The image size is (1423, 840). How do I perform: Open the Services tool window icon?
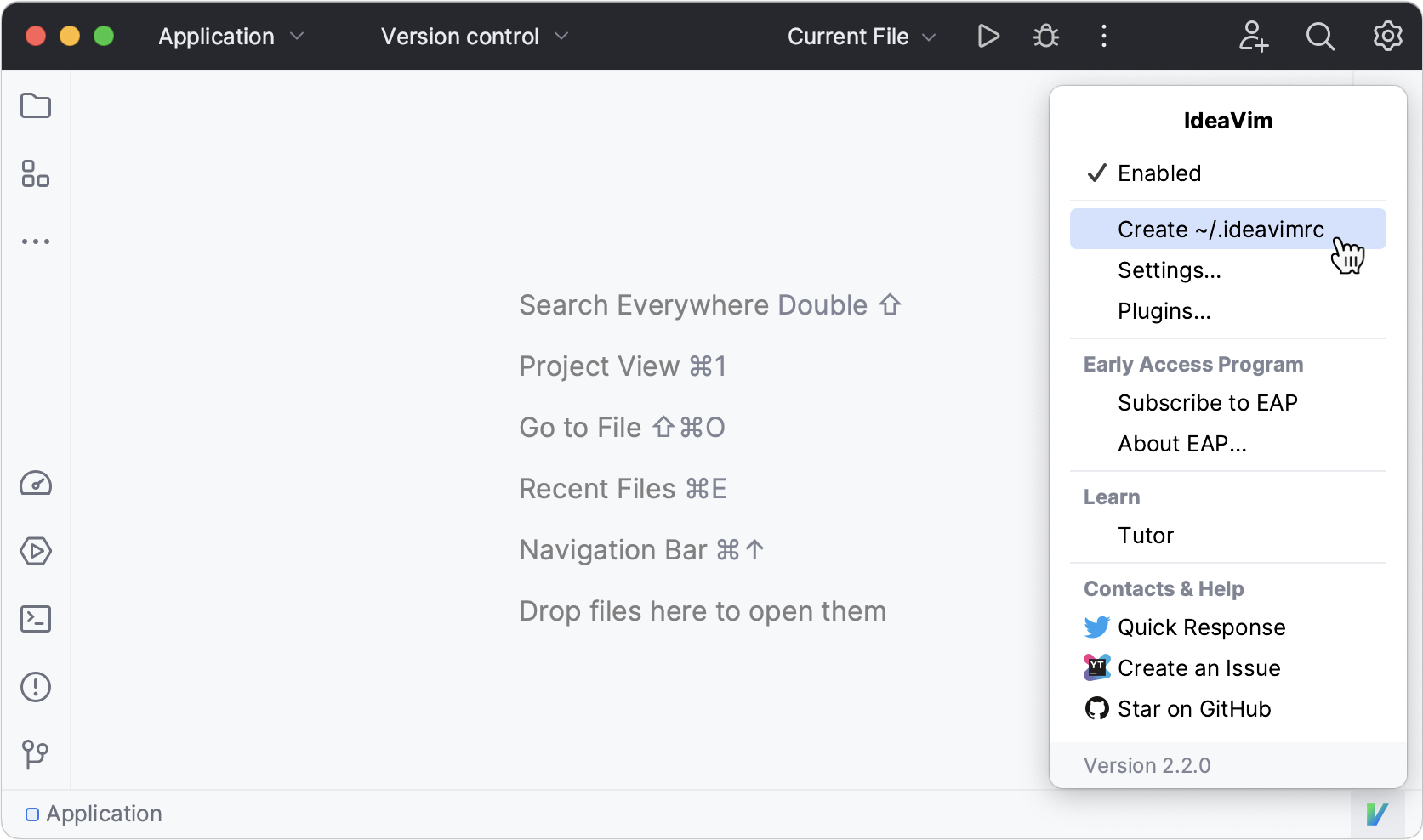(36, 551)
